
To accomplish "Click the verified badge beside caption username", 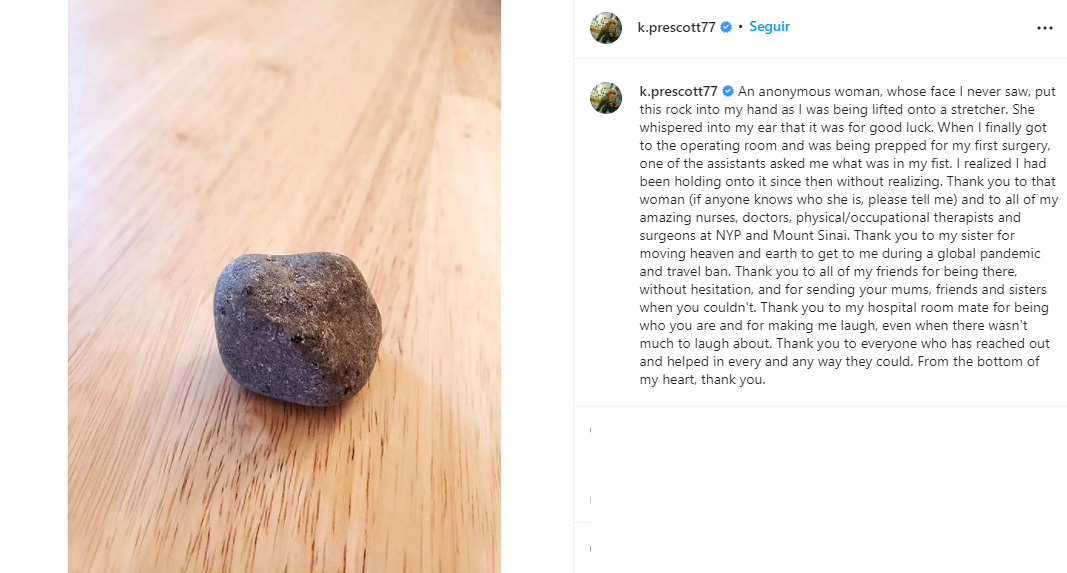I will 728,91.
